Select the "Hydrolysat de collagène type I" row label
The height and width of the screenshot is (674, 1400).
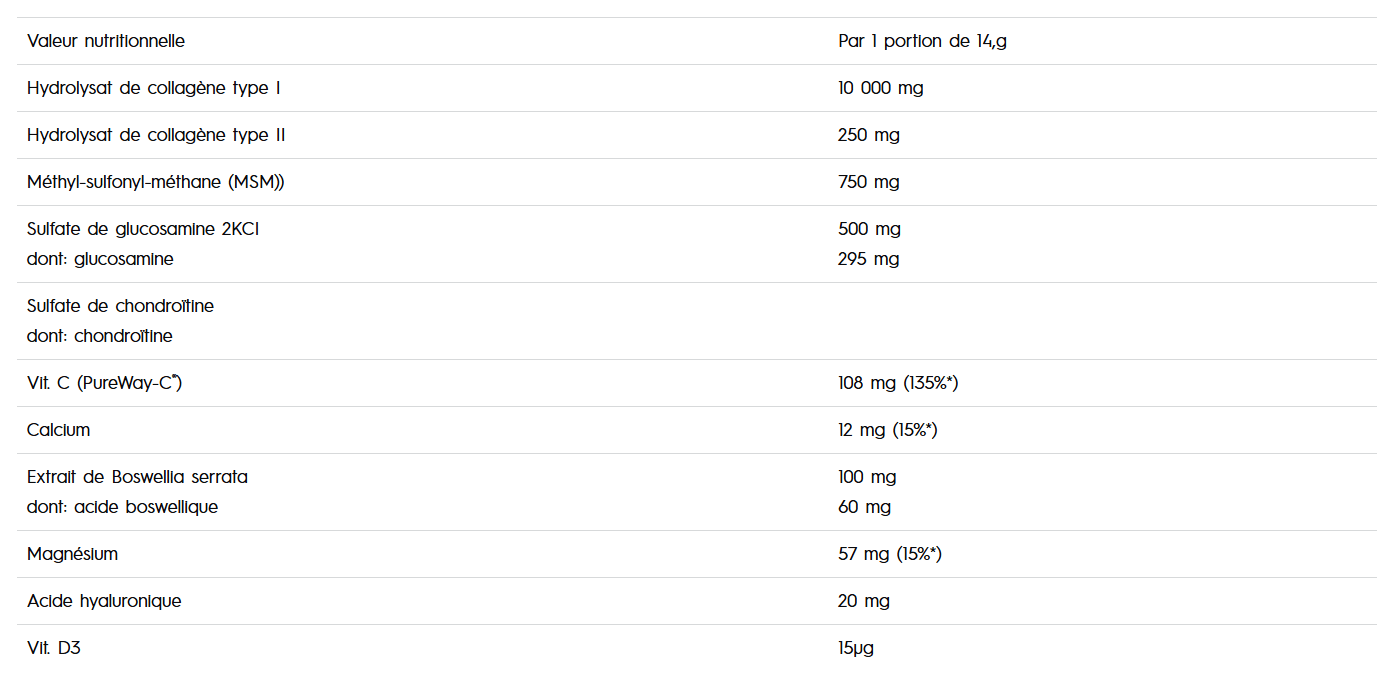pos(153,88)
